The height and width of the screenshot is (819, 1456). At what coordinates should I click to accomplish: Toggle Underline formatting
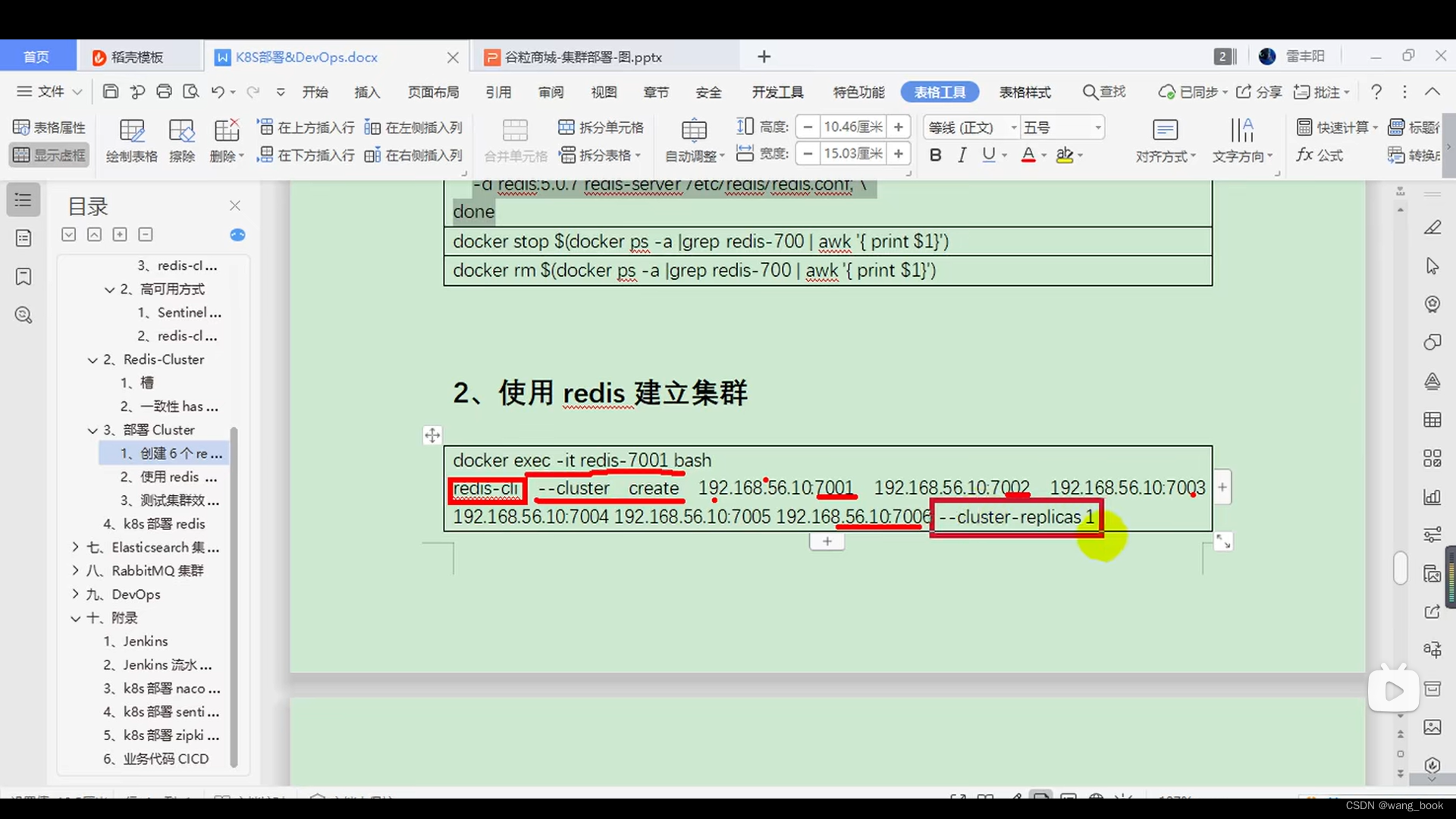pos(988,155)
